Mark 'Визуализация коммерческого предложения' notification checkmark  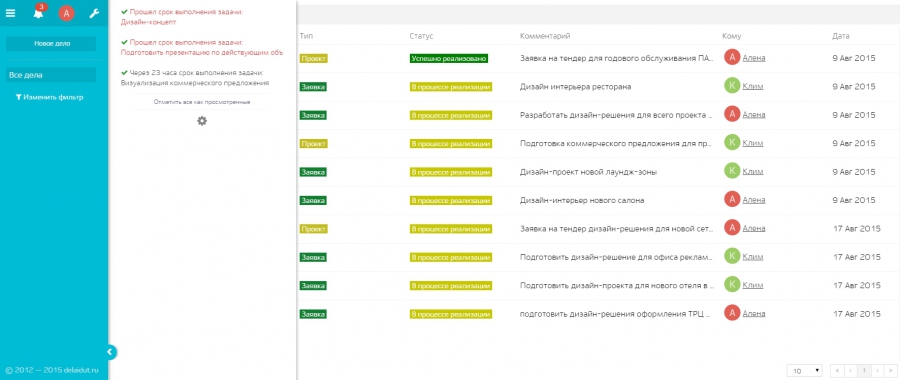(x=124, y=72)
